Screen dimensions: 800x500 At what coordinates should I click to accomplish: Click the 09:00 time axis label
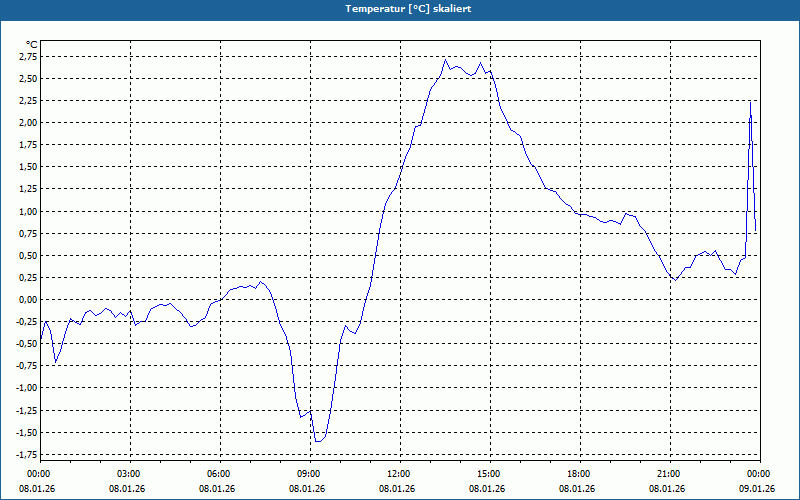(x=310, y=474)
